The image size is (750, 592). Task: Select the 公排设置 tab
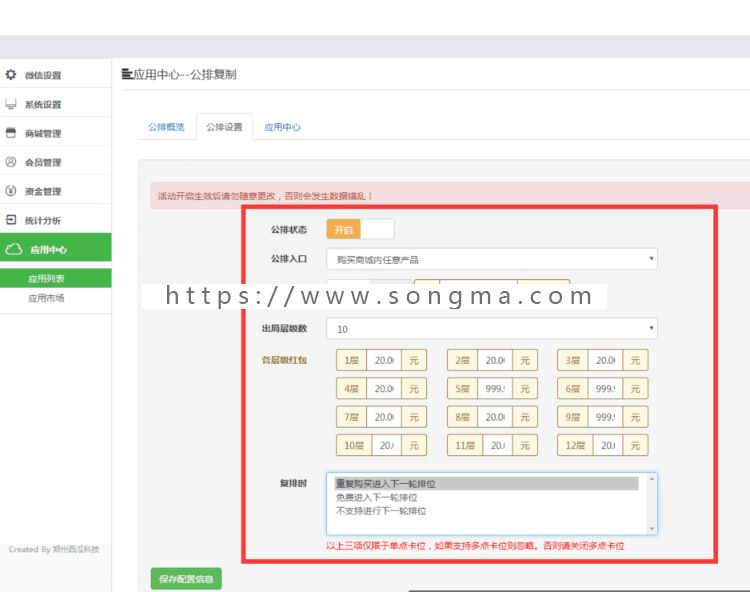(x=224, y=127)
